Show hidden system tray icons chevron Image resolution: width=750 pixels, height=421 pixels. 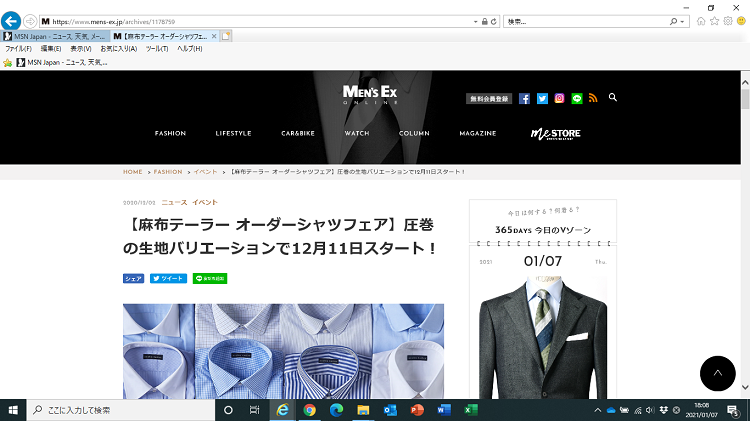(x=597, y=410)
